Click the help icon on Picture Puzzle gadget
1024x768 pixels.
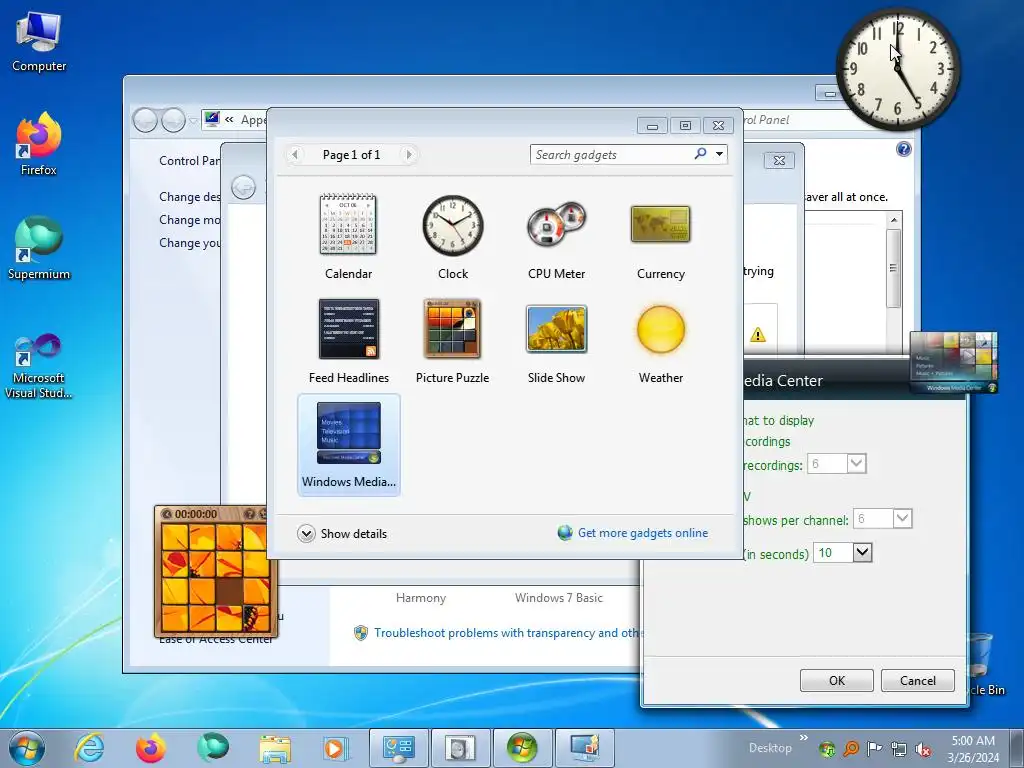249,514
